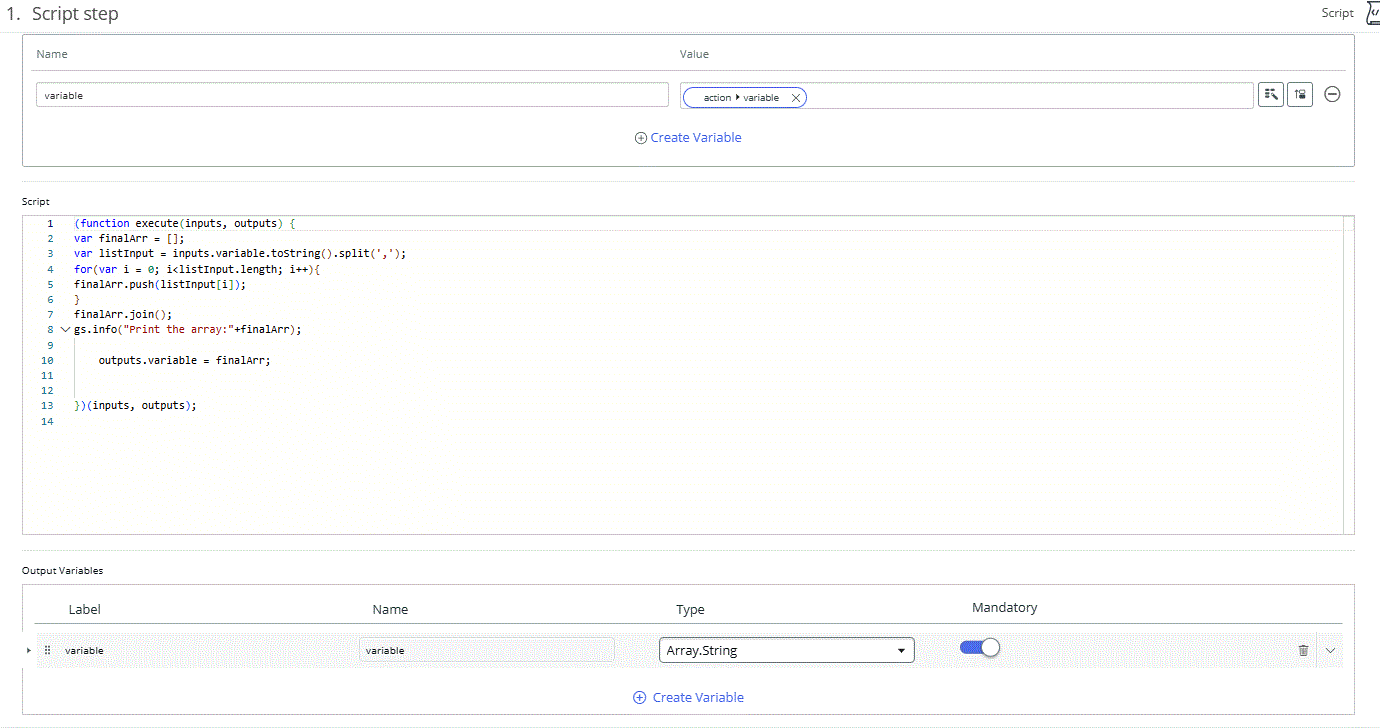
Task: Collapse the code fold arrow at line 8
Action: [65, 329]
